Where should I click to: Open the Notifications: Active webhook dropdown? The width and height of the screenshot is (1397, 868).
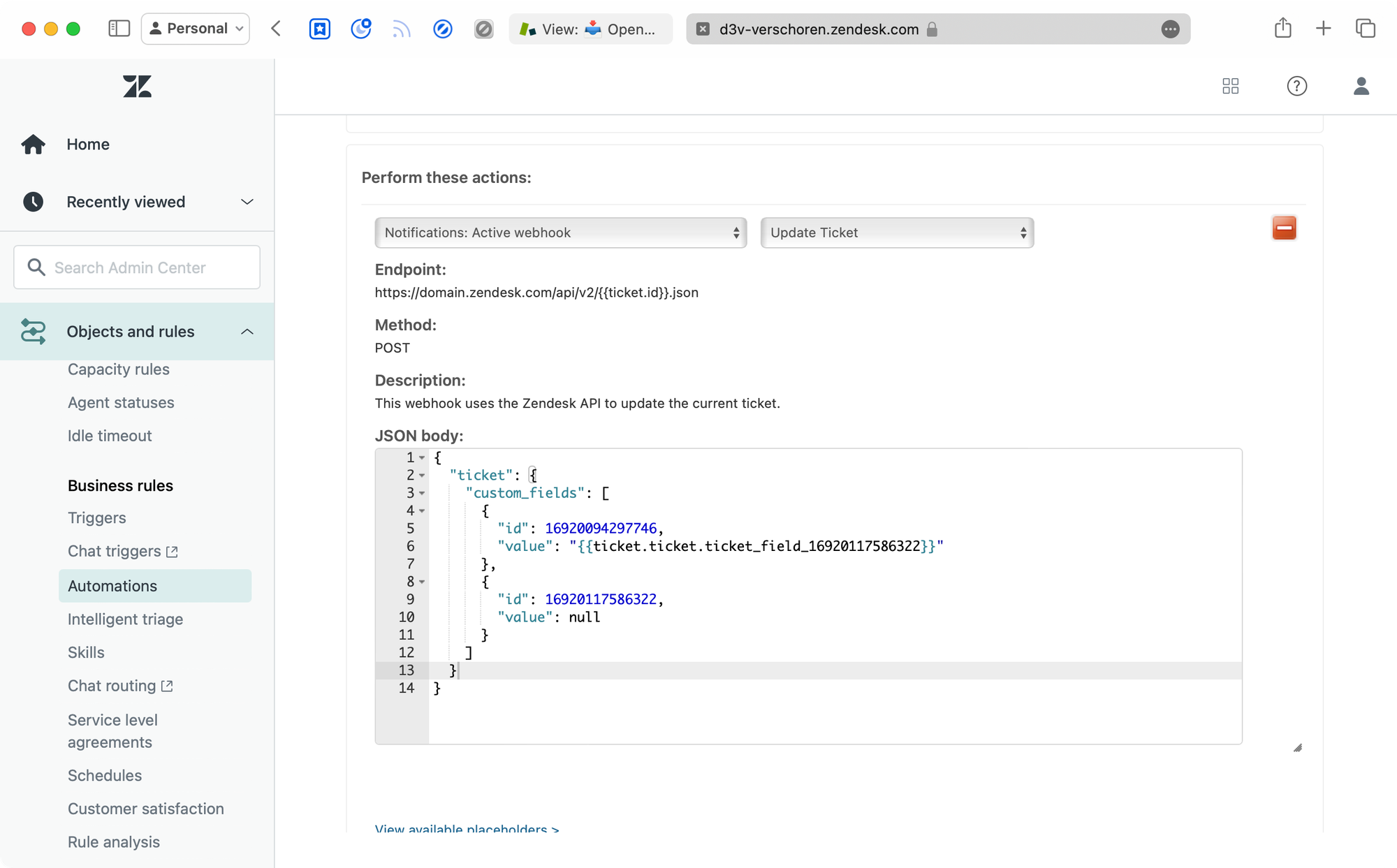(x=560, y=233)
